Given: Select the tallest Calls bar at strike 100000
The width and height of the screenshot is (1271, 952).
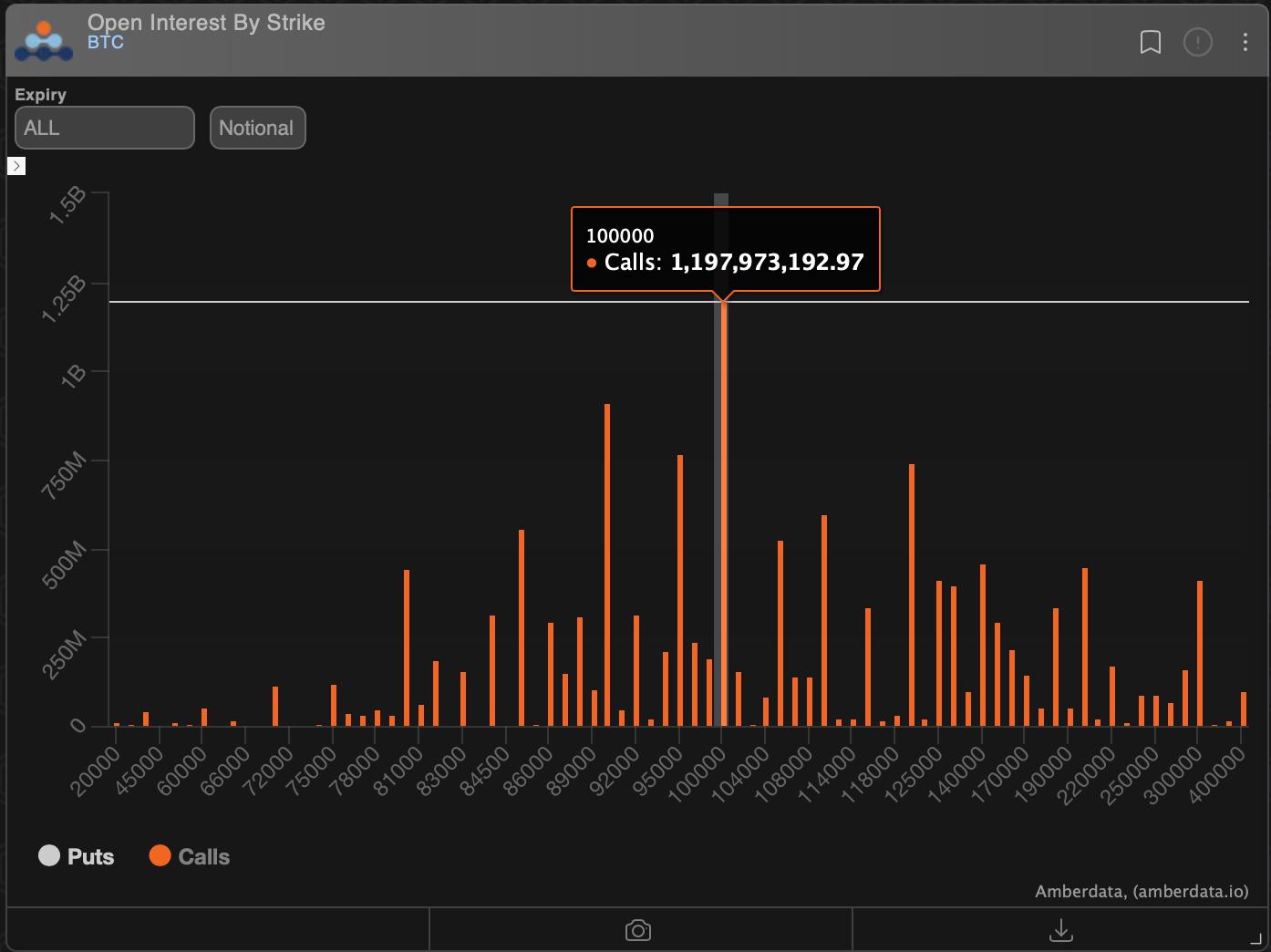Looking at the screenshot, I should coord(723,511).
